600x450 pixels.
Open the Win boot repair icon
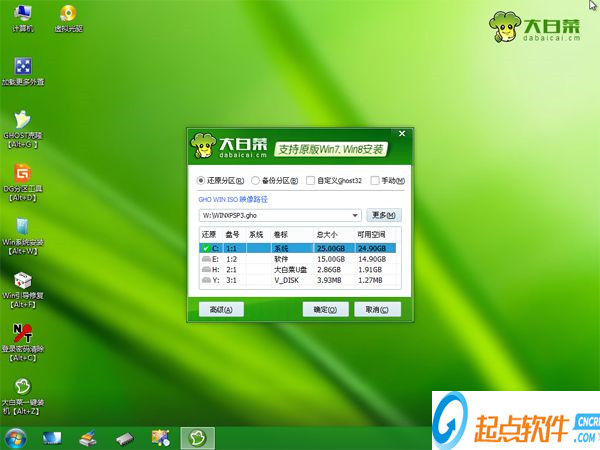[23, 290]
